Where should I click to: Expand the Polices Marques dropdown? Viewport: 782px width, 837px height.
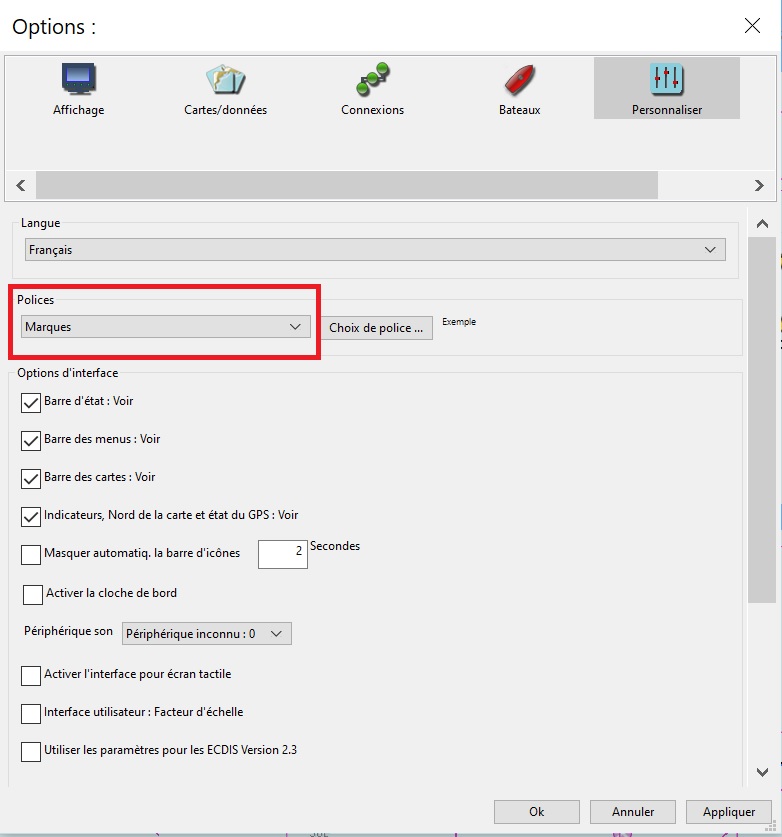[x=166, y=327]
